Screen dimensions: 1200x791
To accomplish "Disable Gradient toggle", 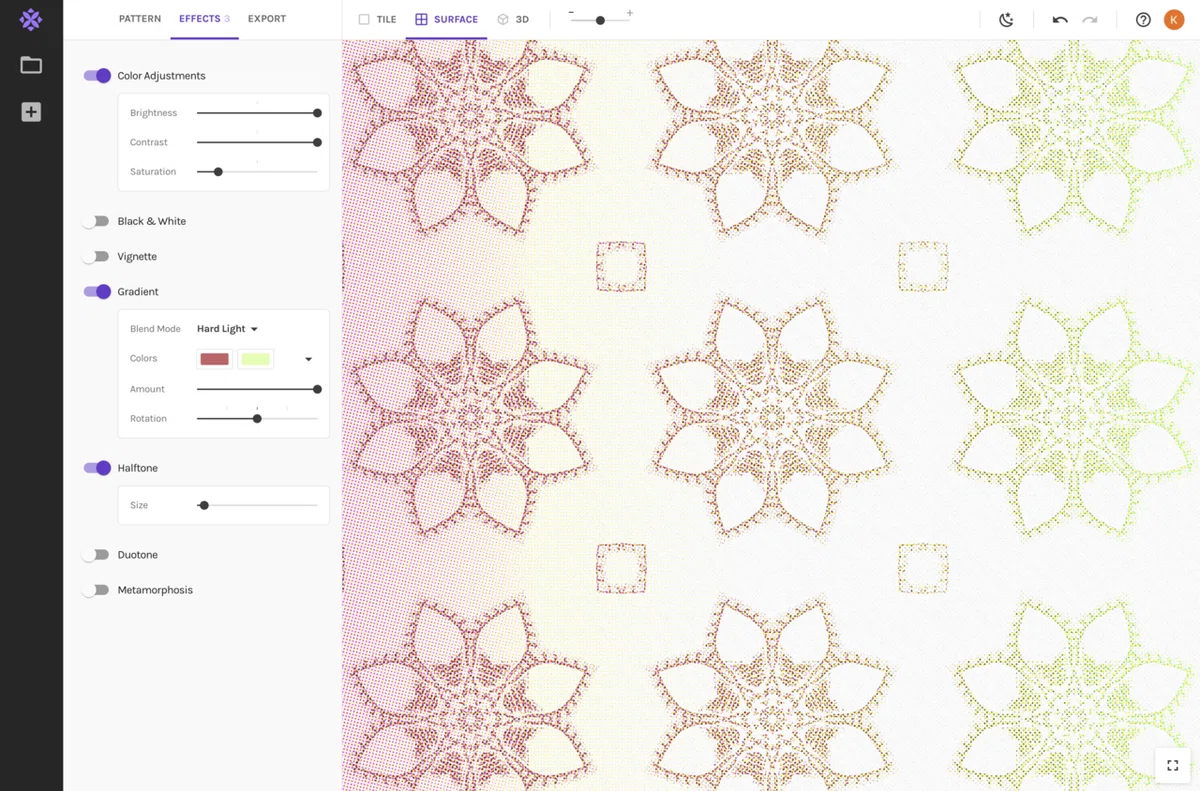I will pos(97,292).
